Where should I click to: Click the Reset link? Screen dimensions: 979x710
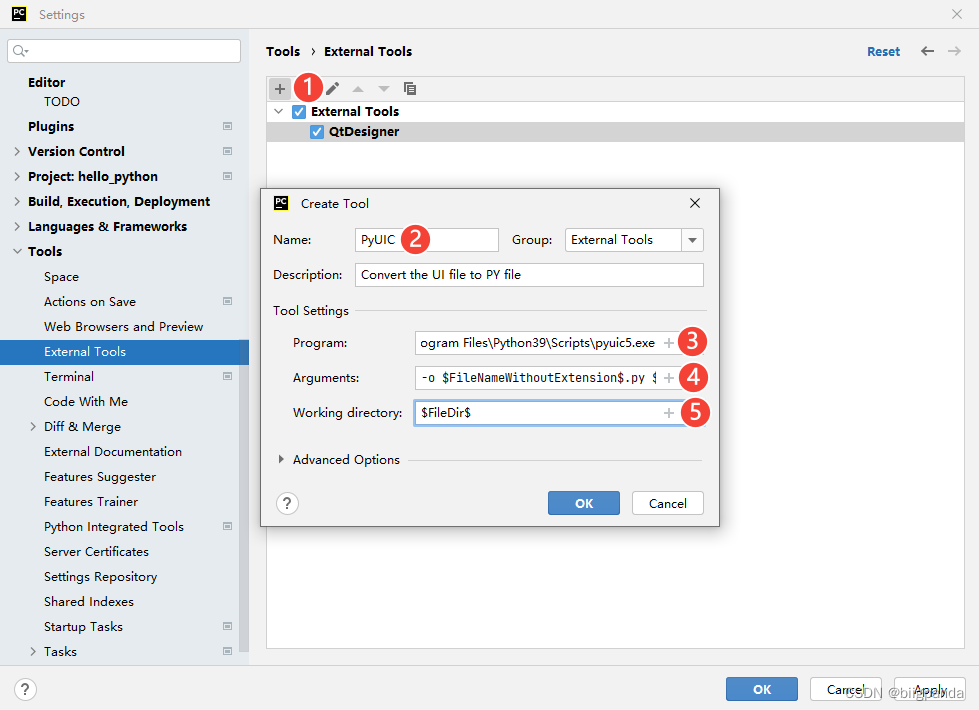[883, 51]
